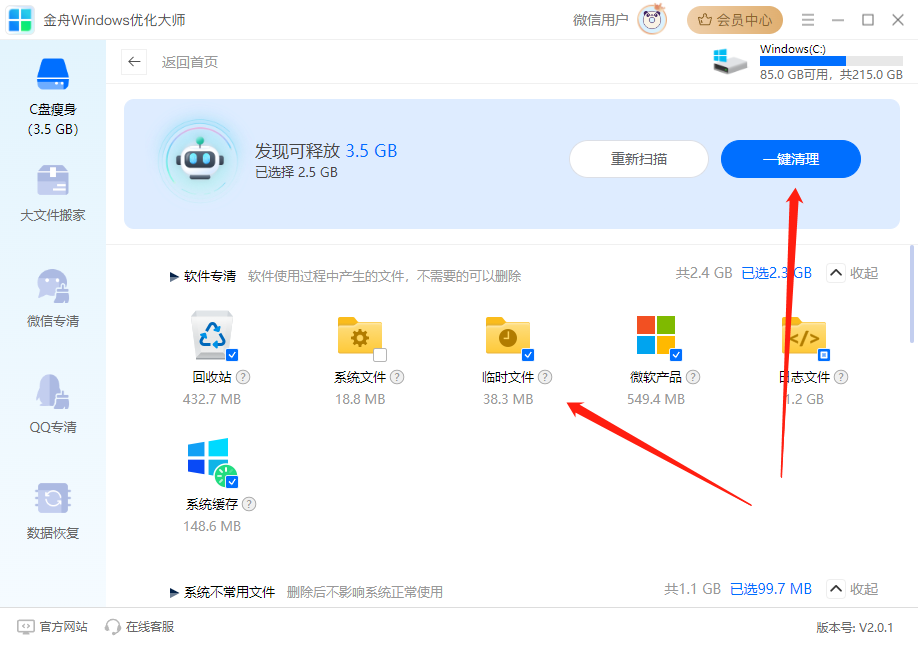Select the 临时文件 temporary files icon
The height and width of the screenshot is (647, 918).
coord(508,336)
